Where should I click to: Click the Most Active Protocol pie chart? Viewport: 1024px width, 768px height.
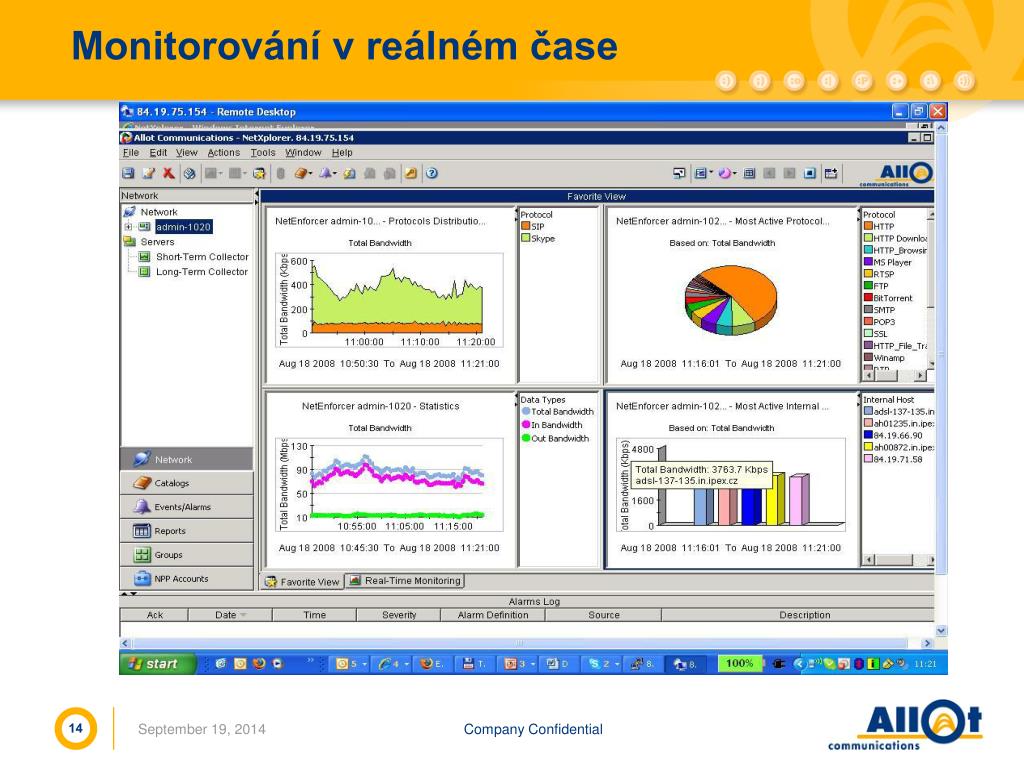tap(731, 299)
